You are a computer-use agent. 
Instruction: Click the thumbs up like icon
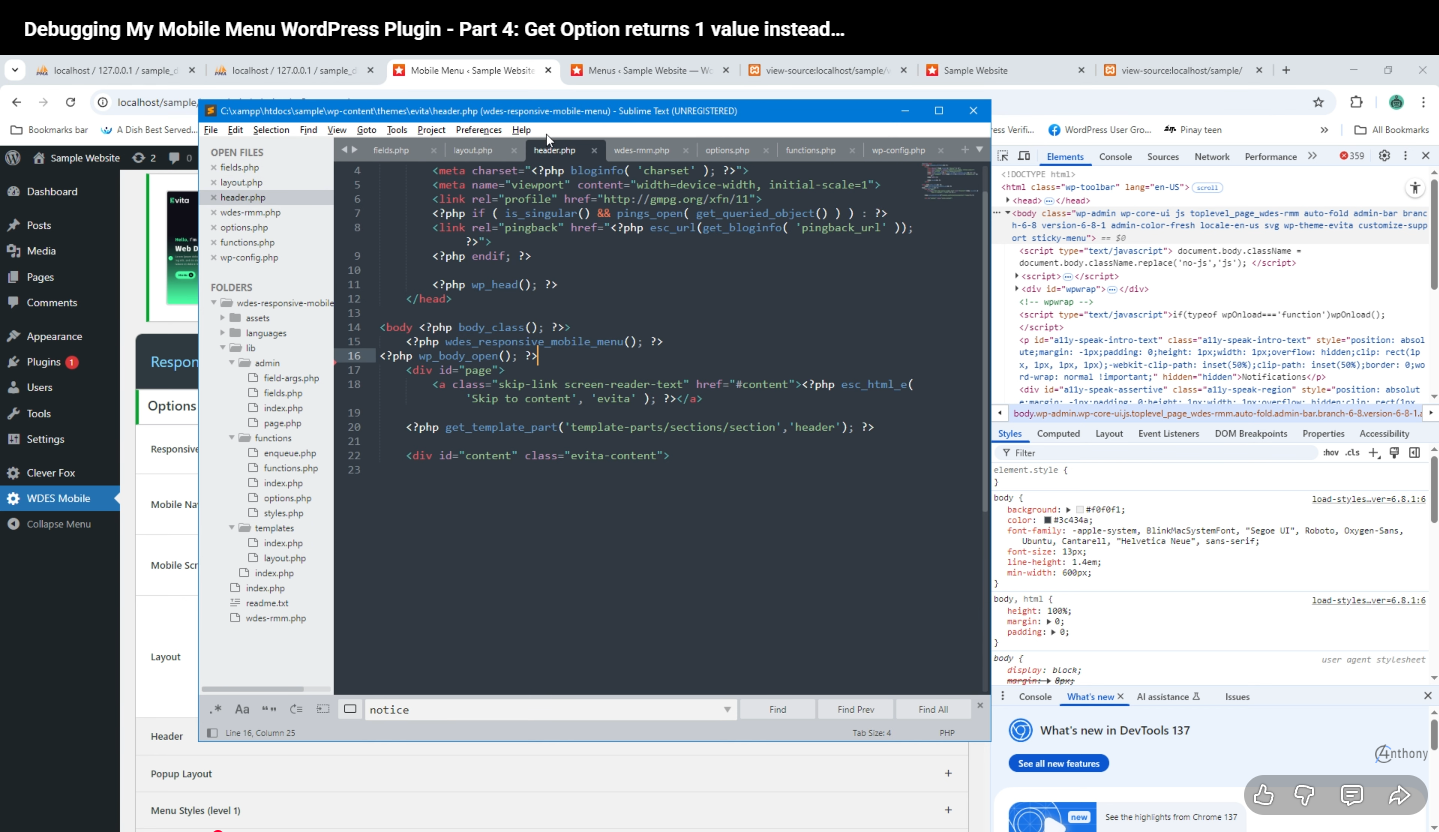click(1264, 795)
